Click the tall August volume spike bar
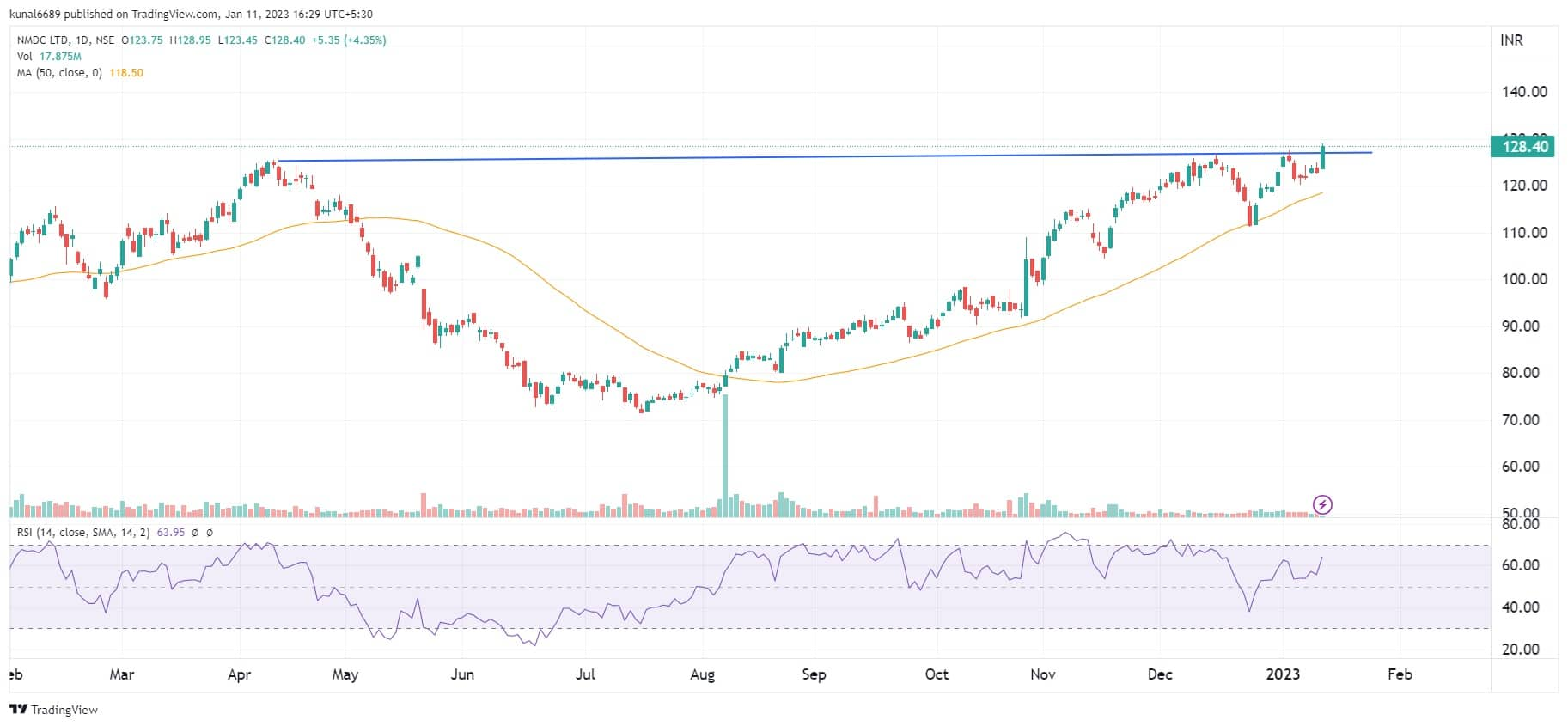Screen dimensions: 1568x726 pos(725,455)
